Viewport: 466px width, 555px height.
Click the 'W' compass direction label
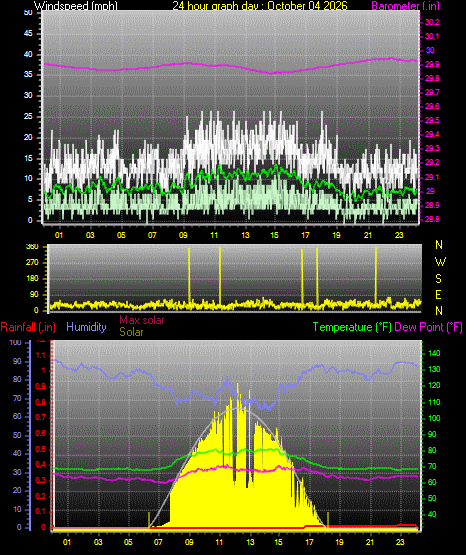pos(440,262)
